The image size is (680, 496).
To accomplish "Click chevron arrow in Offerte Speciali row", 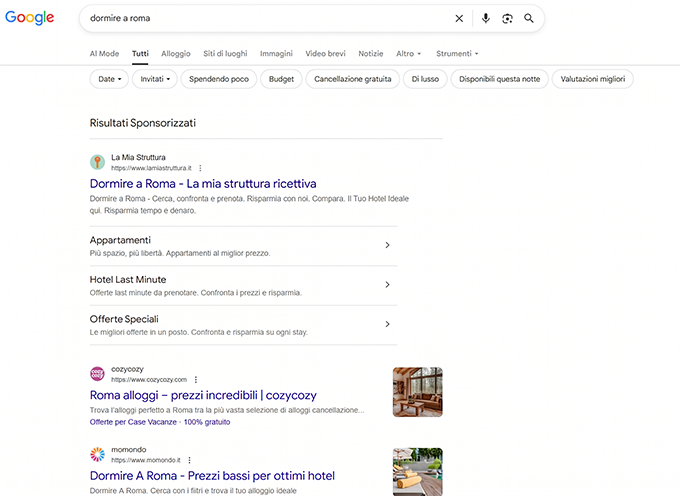I will [387, 324].
